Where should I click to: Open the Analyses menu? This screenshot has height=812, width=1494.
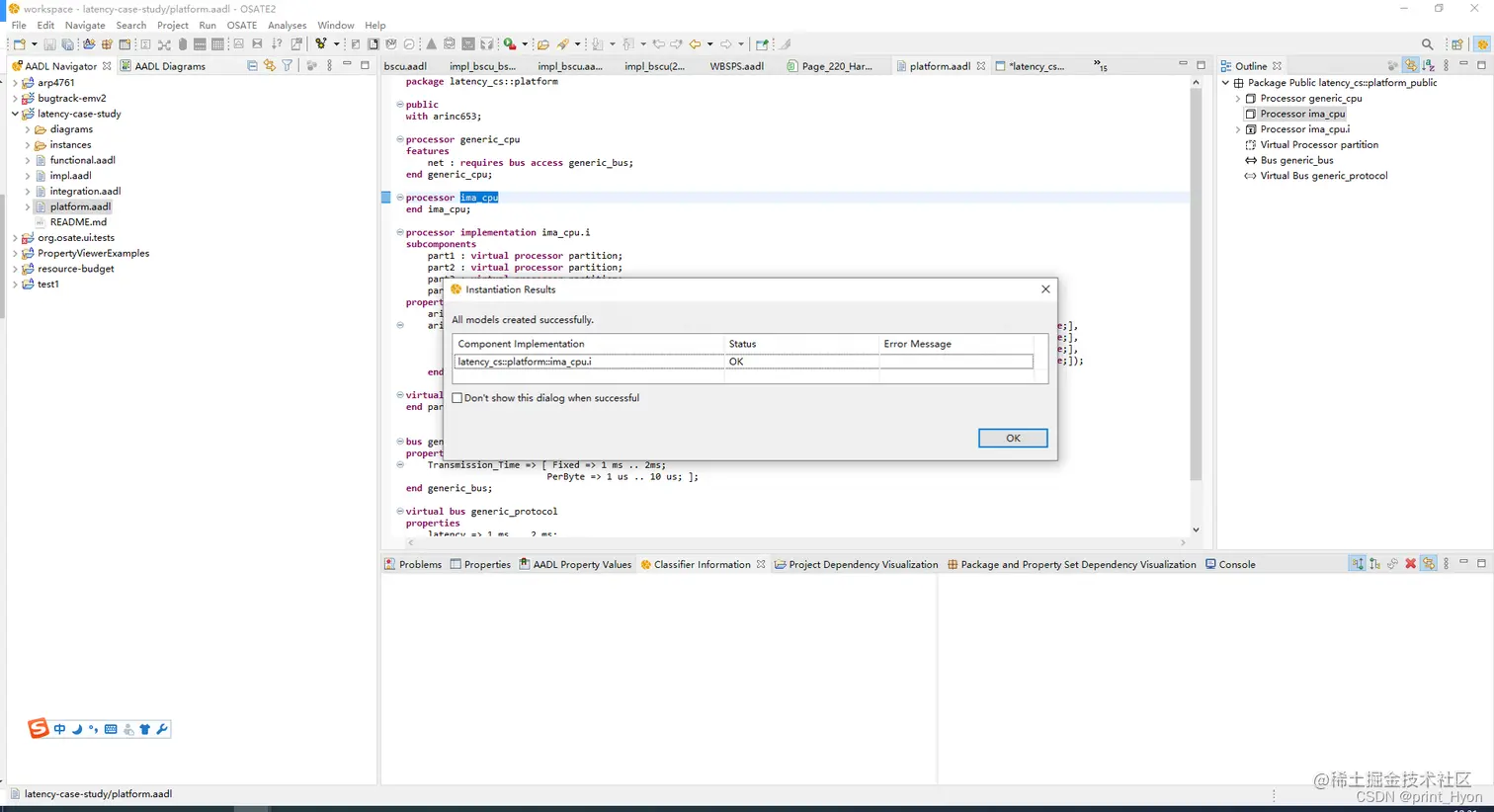(288, 26)
